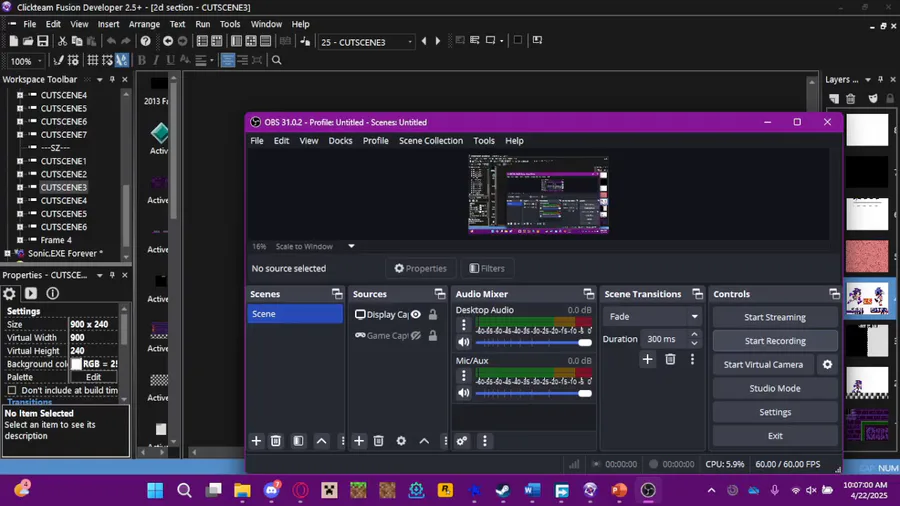Select the Scene item in Scenes list
Image resolution: width=900 pixels, height=506 pixels.
[295, 314]
